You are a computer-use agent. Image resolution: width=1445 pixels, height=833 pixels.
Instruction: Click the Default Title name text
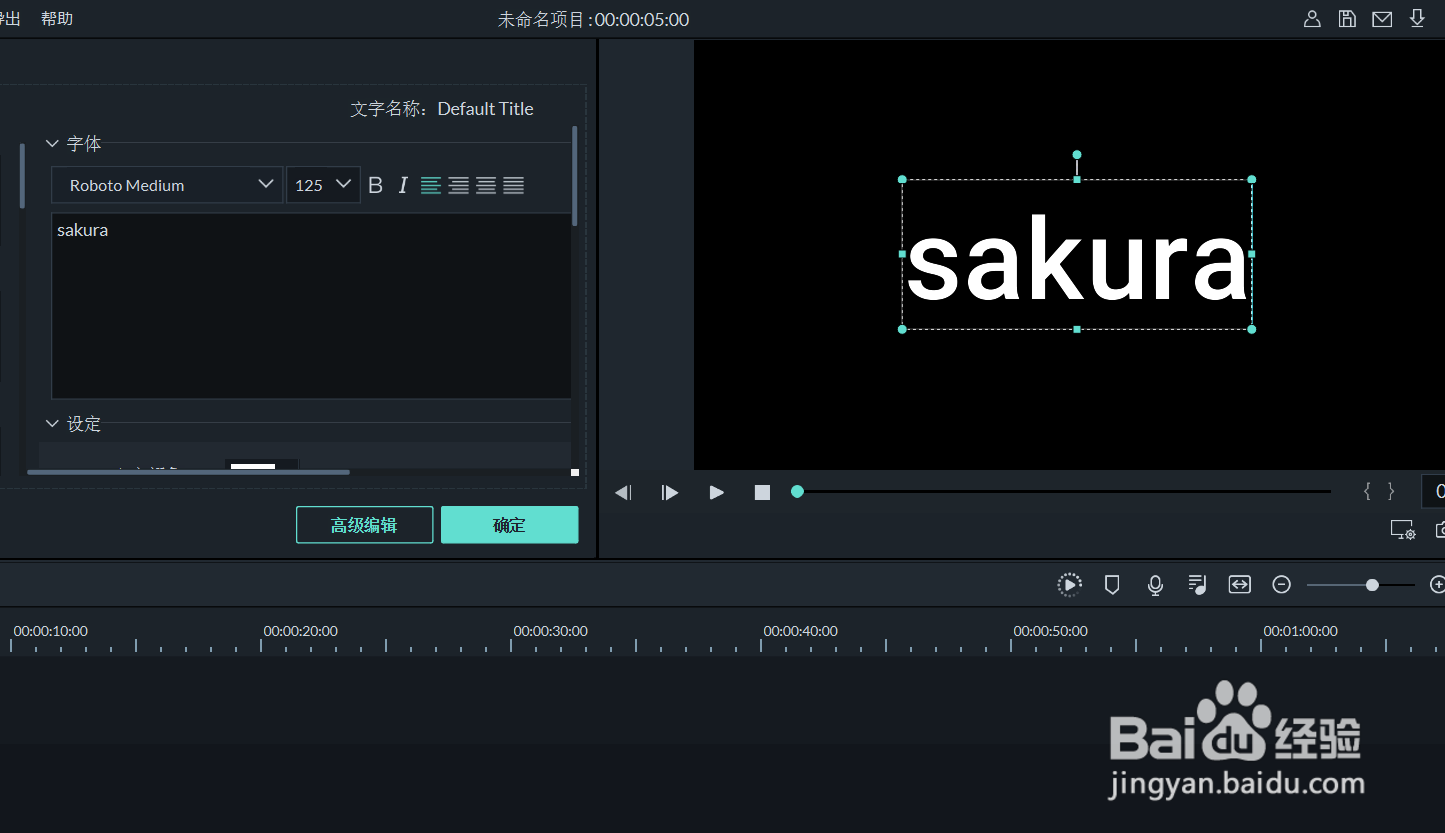486,109
